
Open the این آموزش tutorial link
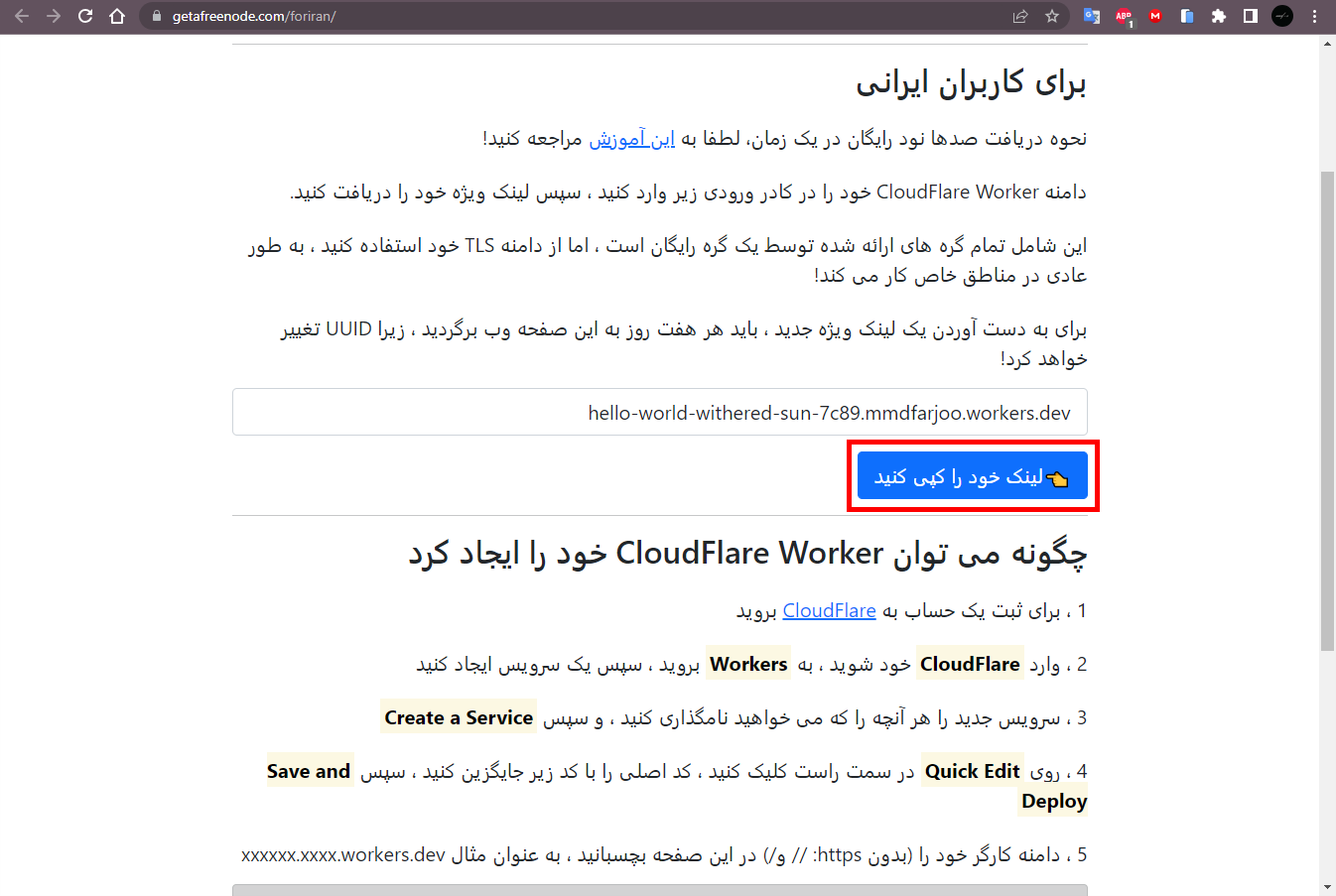(x=632, y=138)
